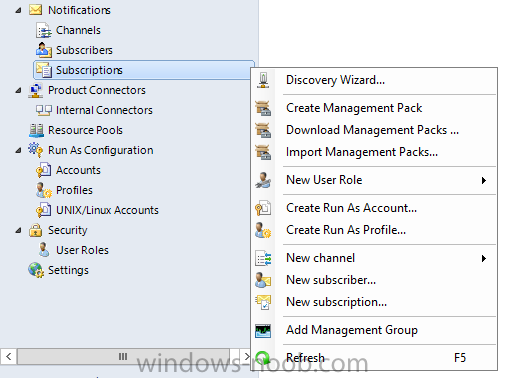
Task: Click the Profiles user icon
Action: pyautogui.click(x=44, y=190)
